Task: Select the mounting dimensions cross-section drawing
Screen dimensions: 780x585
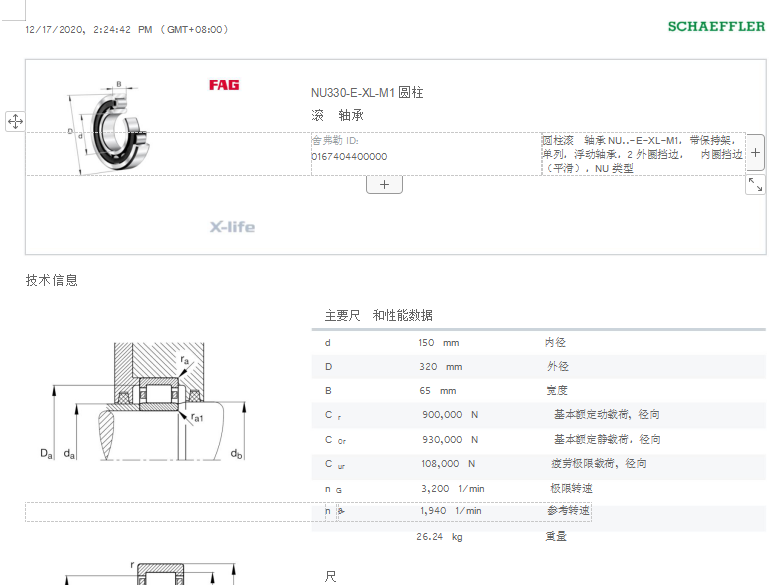Action: click(x=147, y=401)
